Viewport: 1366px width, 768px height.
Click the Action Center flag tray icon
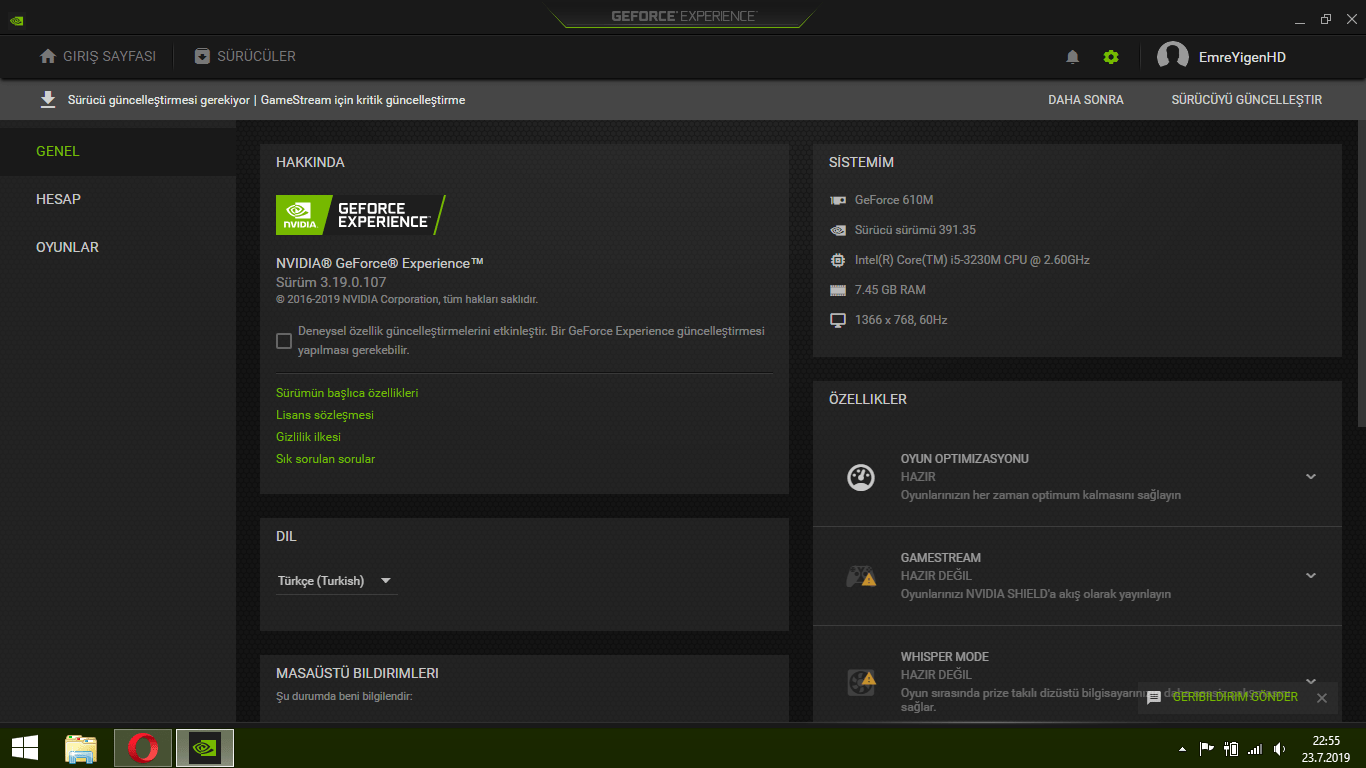pos(1207,748)
